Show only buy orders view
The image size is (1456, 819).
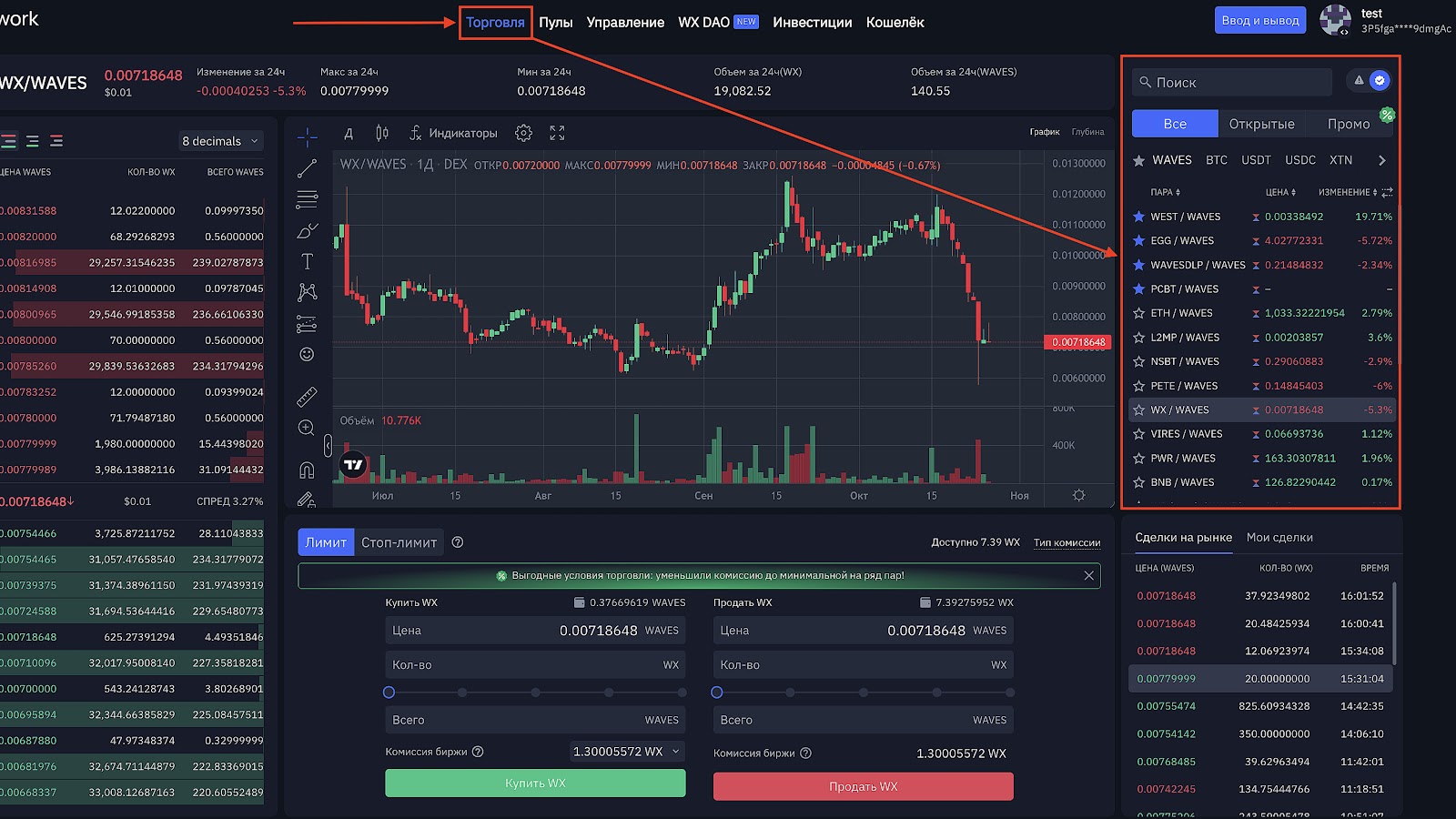33,141
